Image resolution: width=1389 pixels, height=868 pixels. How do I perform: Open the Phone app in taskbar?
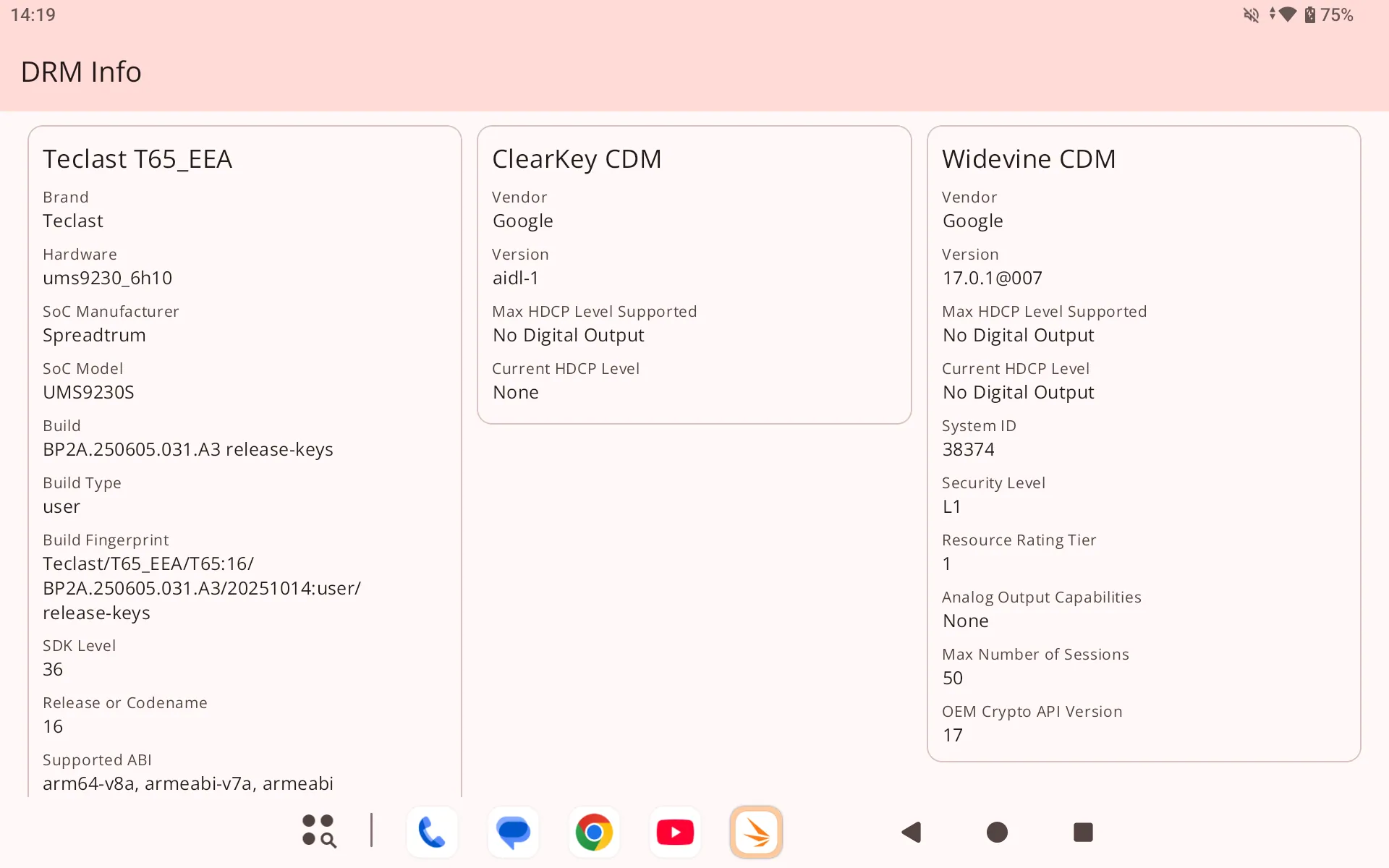[432, 832]
